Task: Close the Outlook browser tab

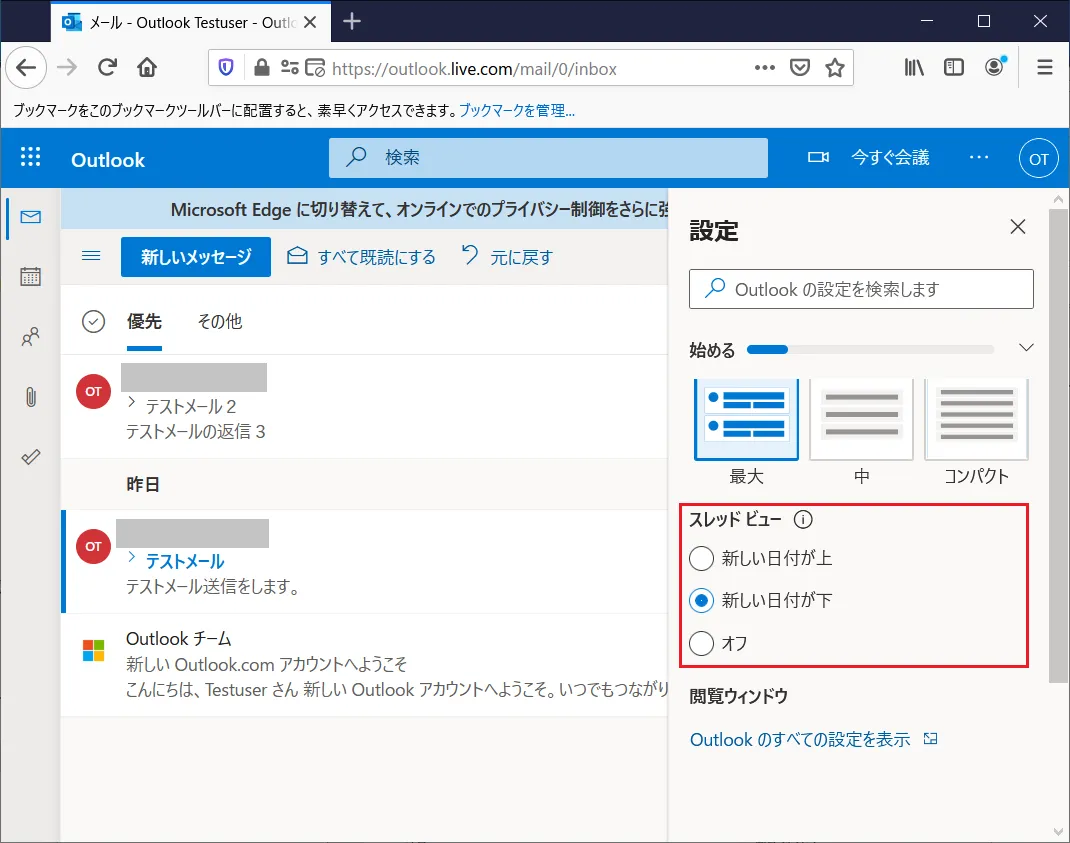Action: (x=310, y=23)
